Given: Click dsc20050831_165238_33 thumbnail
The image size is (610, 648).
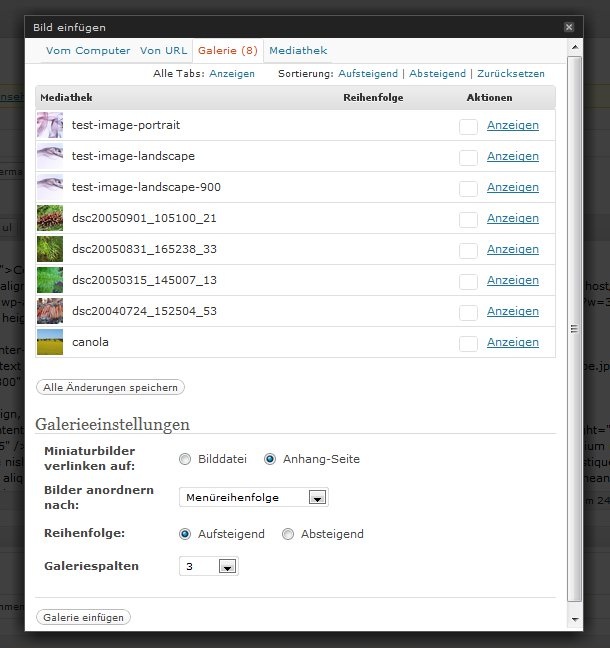Looking at the screenshot, I should coord(50,249).
